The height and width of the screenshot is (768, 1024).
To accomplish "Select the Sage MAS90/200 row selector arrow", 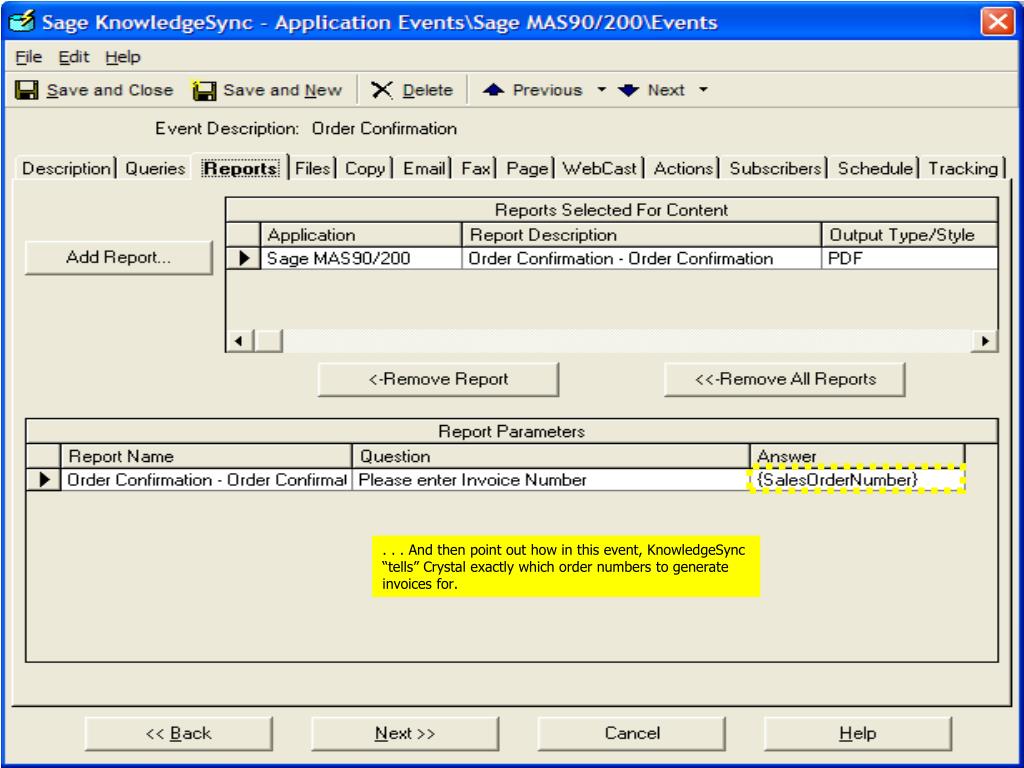I will [243, 258].
